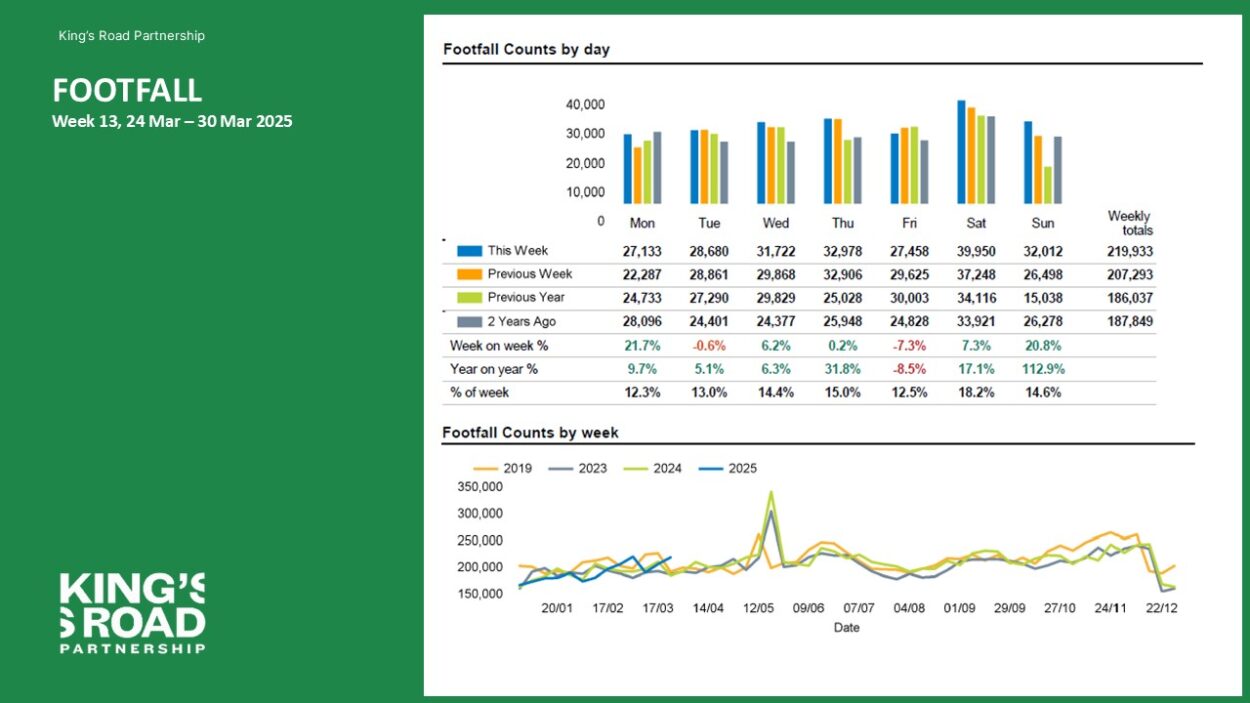The width and height of the screenshot is (1250, 703).
Task: Click the 'Footfall Counts by week' heading
Action: click(531, 433)
